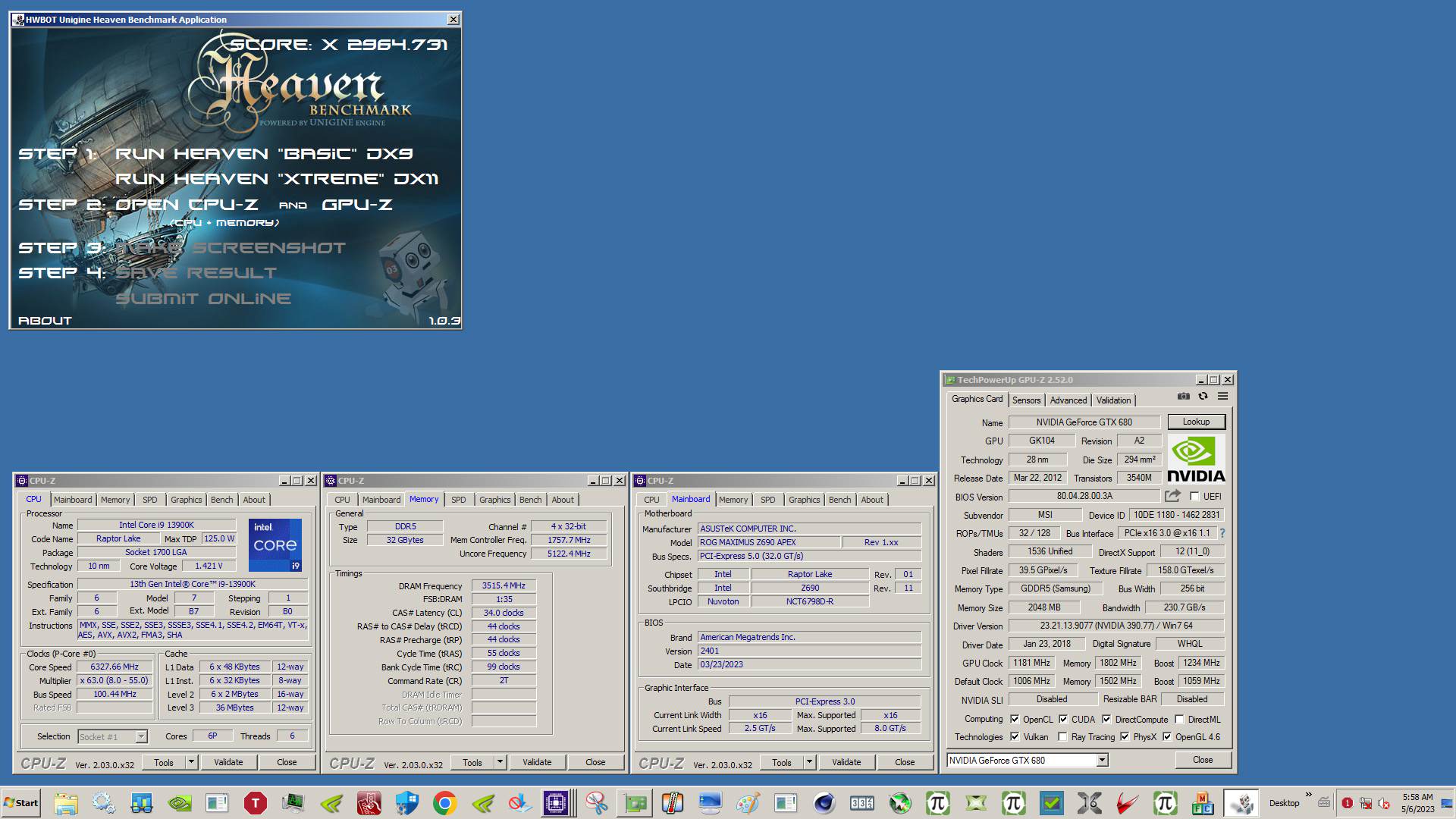Click the Windows security shield taskbar icon
The height and width of the screenshot is (819, 1456).
pyautogui.click(x=407, y=803)
